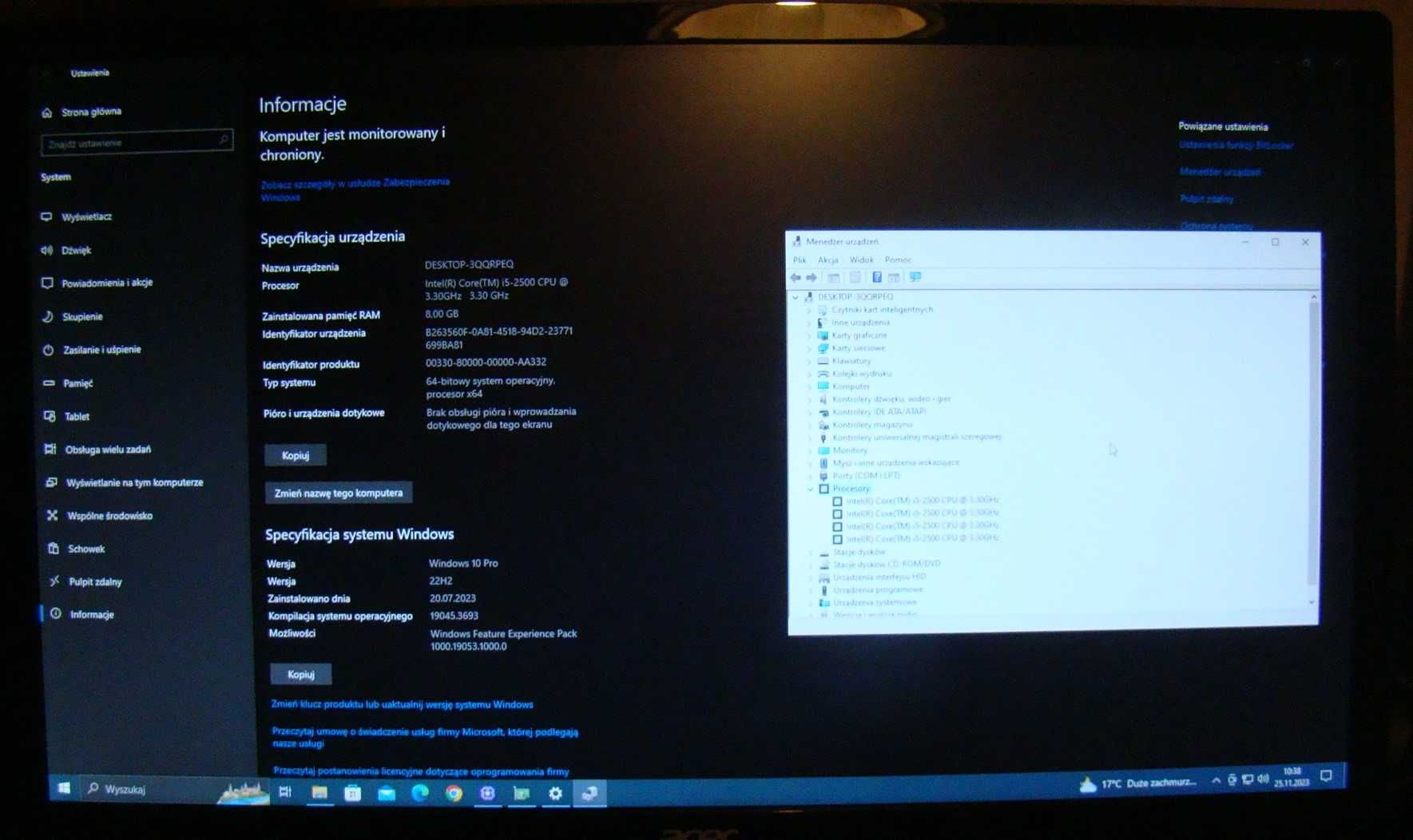Click the Back arrow in Device Manager toolbar
This screenshot has height=840, width=1413.
coord(796,277)
